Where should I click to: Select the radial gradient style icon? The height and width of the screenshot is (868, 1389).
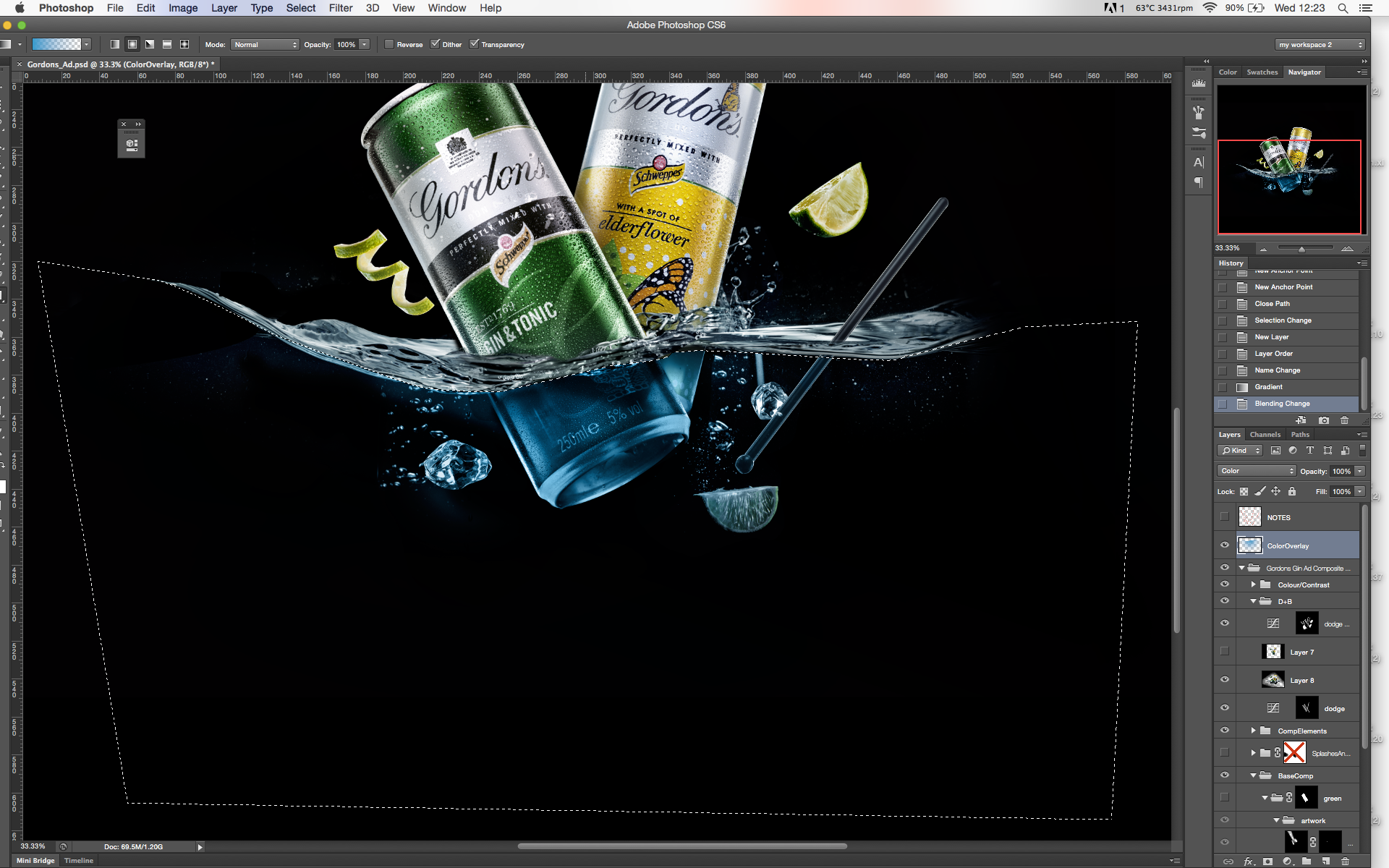[x=132, y=44]
